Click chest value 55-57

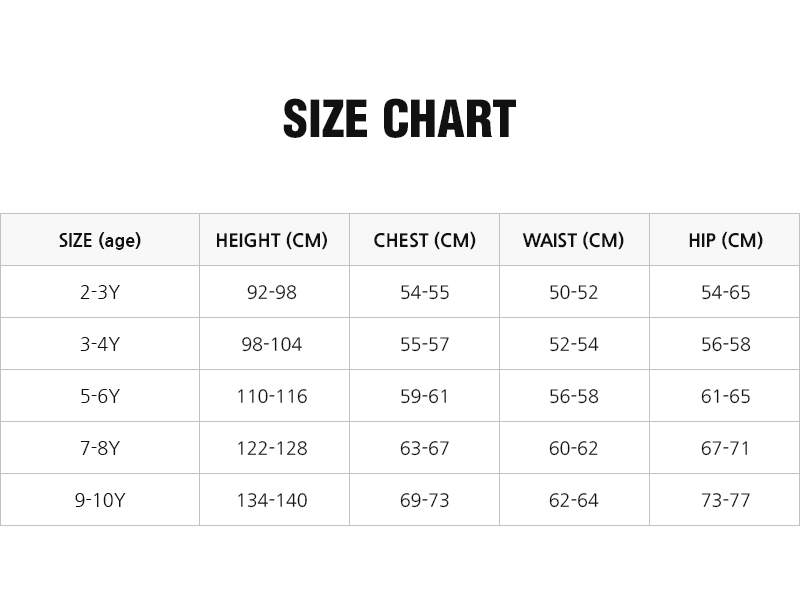(425, 344)
